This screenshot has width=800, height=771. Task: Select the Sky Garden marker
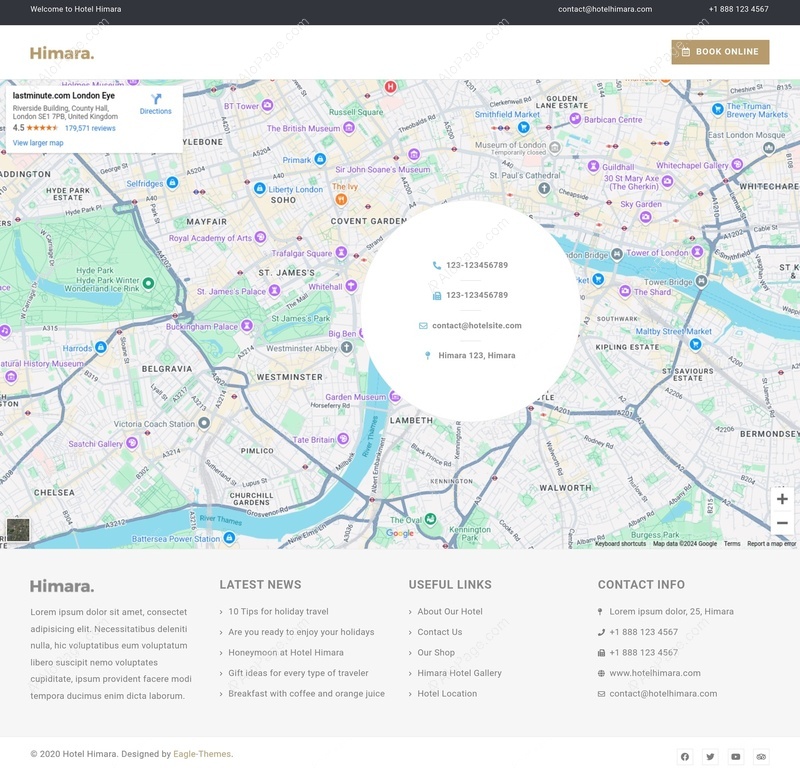tap(645, 217)
